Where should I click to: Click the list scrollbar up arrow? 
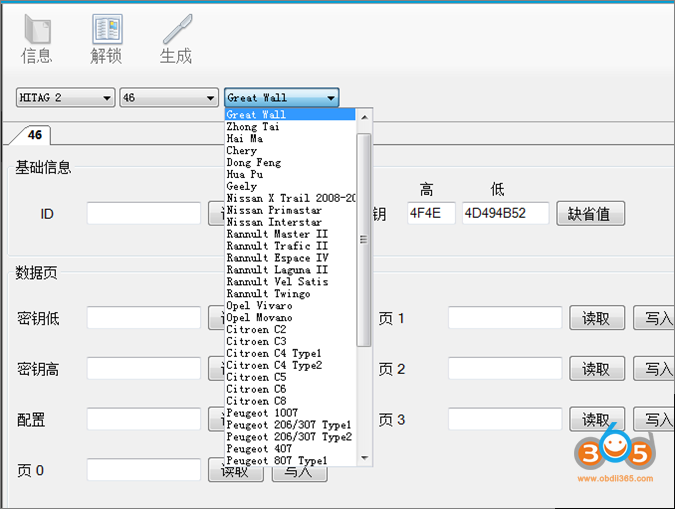point(364,117)
